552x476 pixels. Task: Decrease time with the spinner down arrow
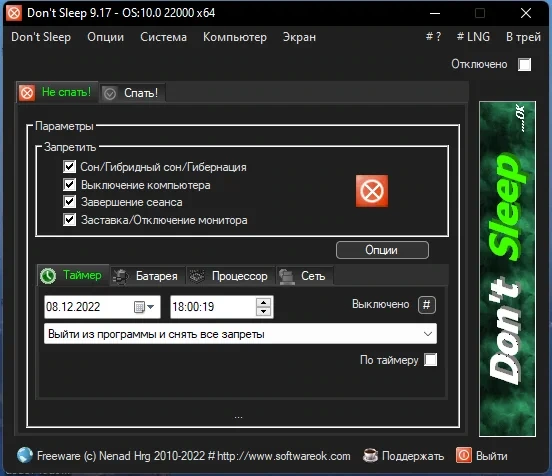click(263, 311)
